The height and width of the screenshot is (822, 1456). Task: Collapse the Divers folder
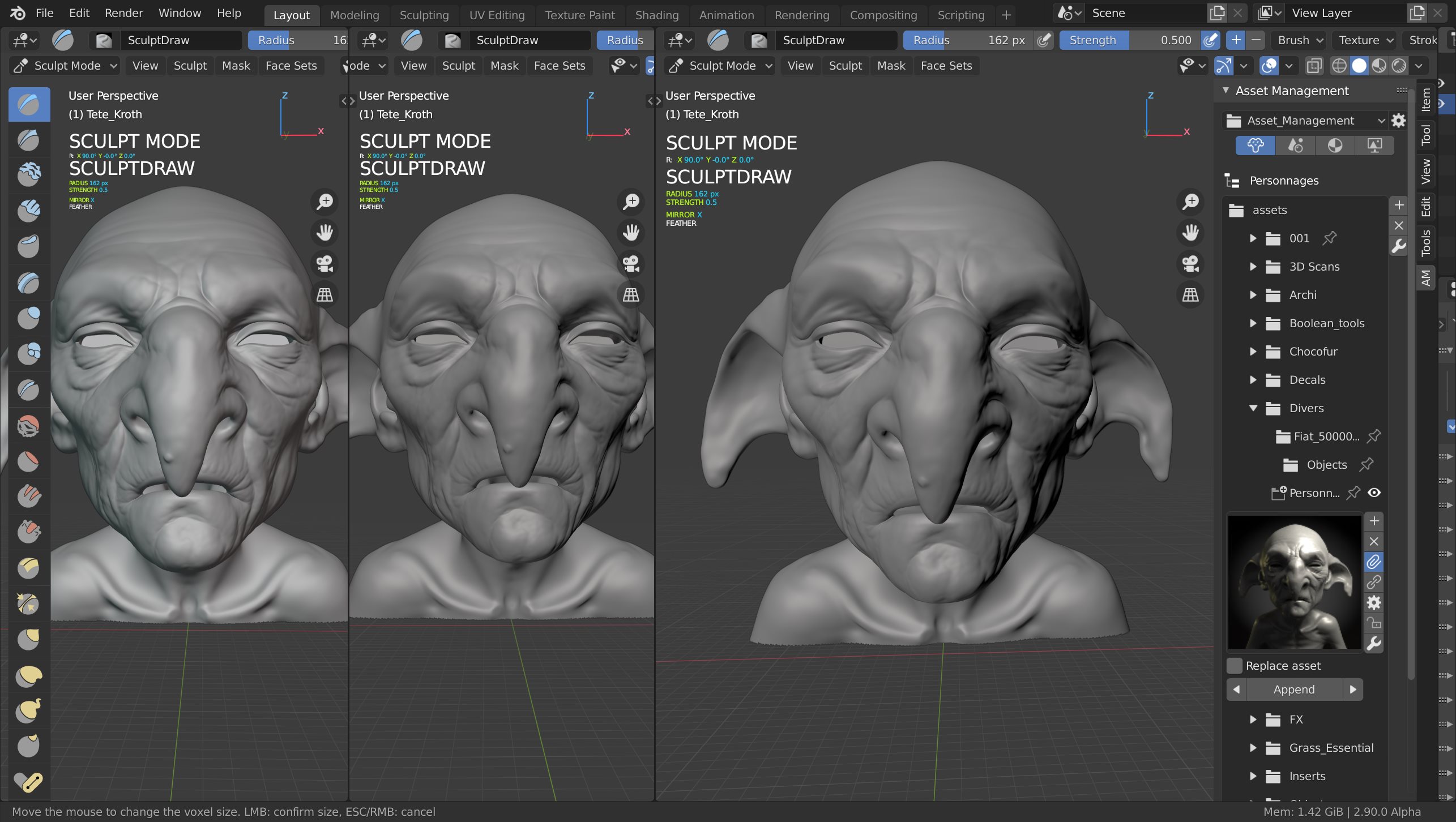(1254, 408)
